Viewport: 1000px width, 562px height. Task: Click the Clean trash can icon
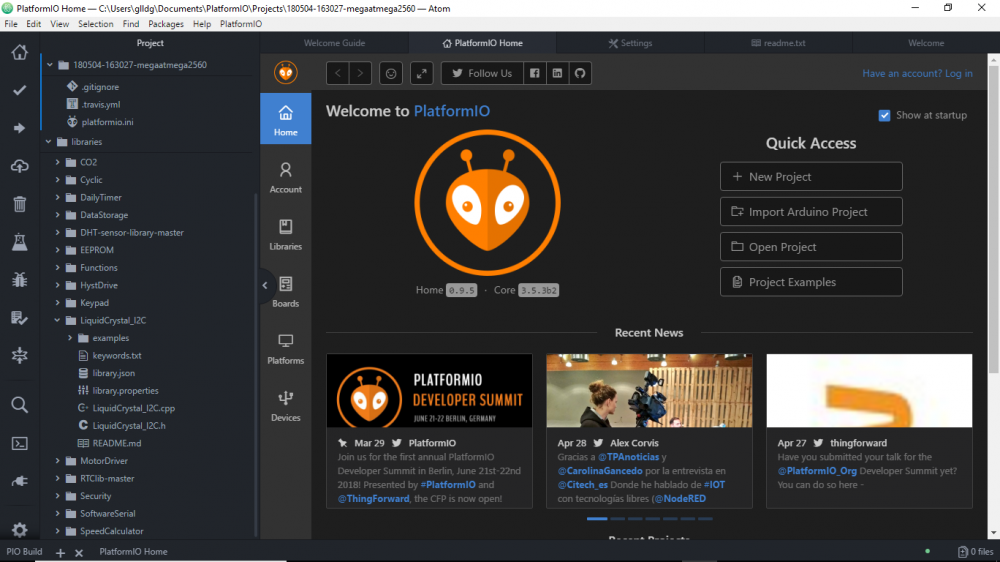pyautogui.click(x=20, y=203)
